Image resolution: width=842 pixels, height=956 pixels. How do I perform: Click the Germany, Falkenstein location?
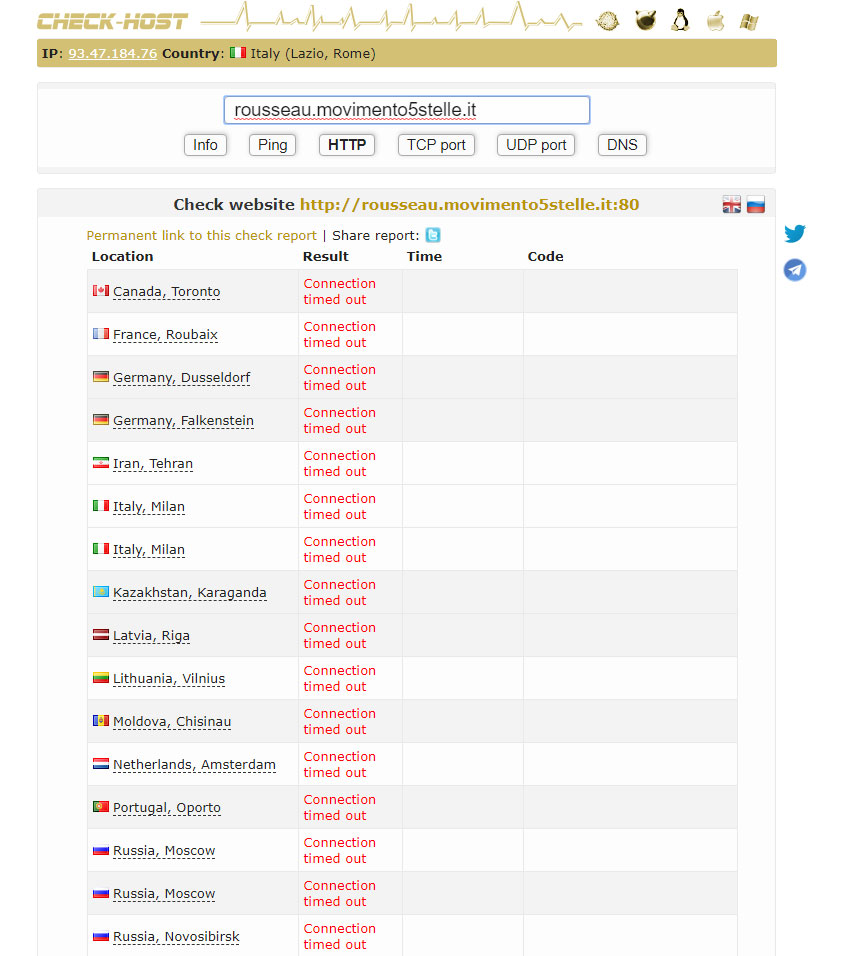184,421
